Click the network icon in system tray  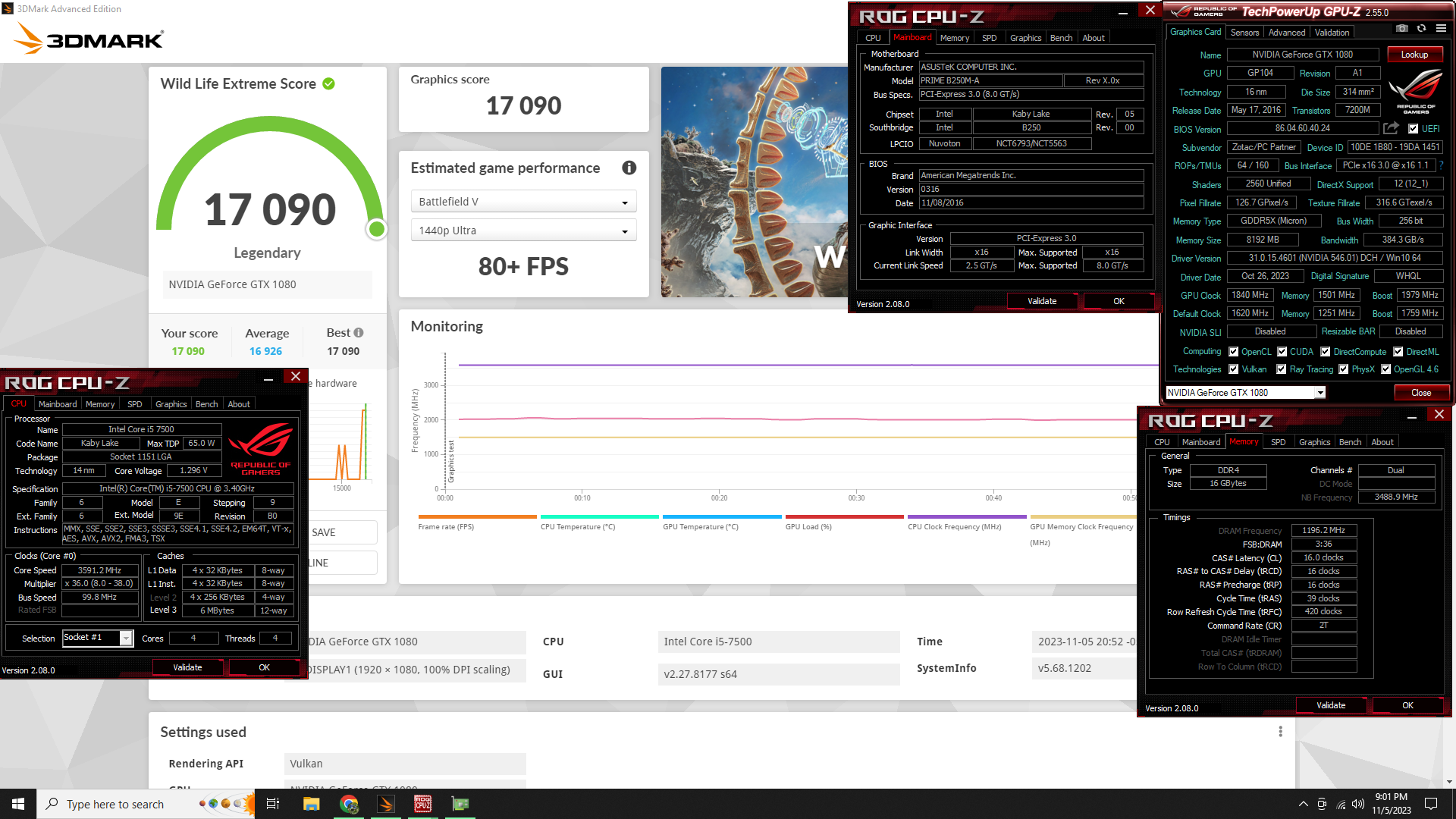(x=1341, y=804)
